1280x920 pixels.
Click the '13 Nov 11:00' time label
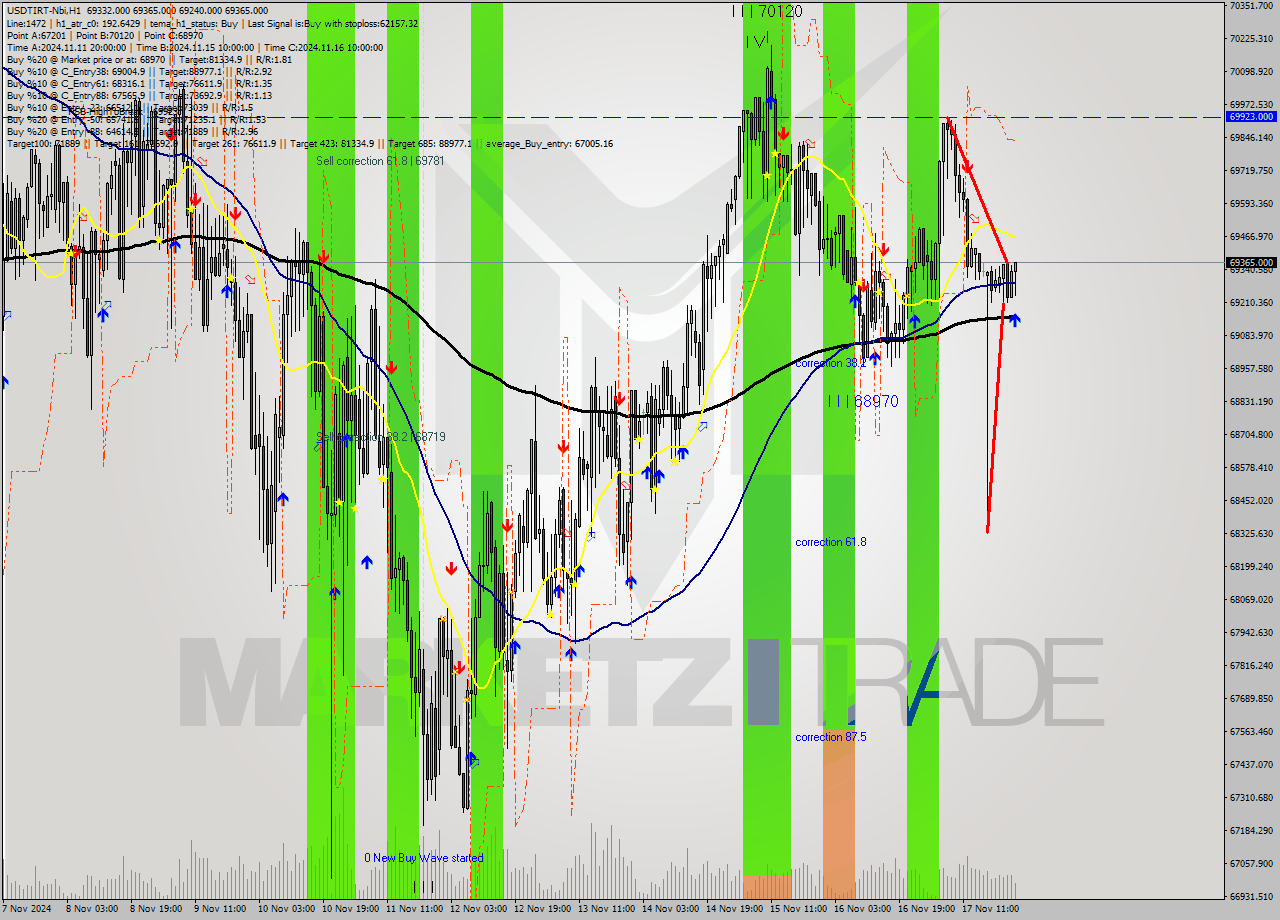pos(605,909)
